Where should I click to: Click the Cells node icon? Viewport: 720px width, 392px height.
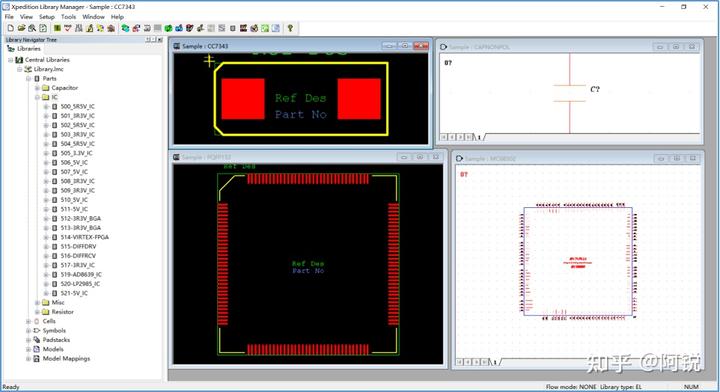point(37,321)
